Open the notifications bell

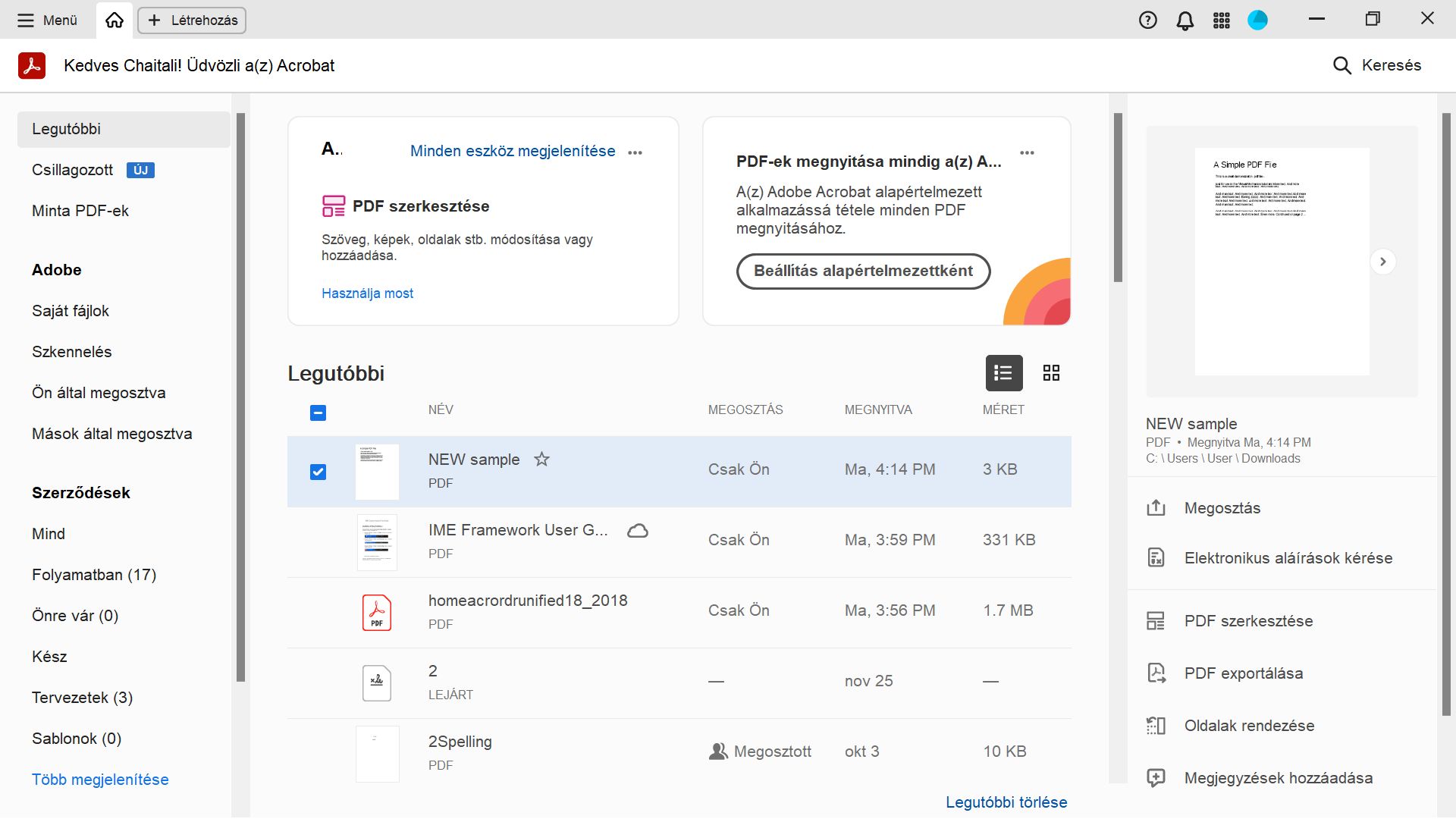[x=1185, y=20]
